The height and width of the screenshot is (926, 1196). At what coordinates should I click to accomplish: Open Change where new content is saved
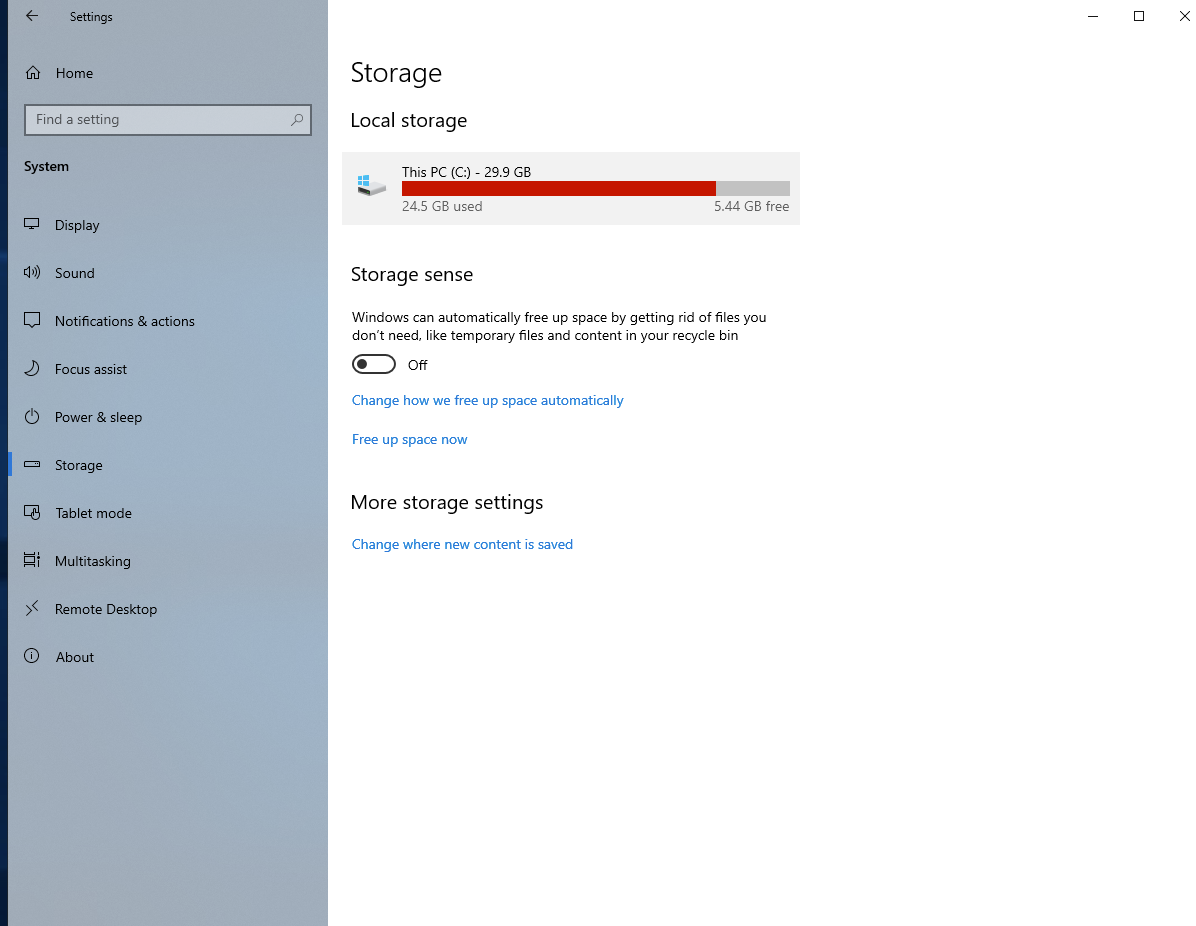(462, 545)
